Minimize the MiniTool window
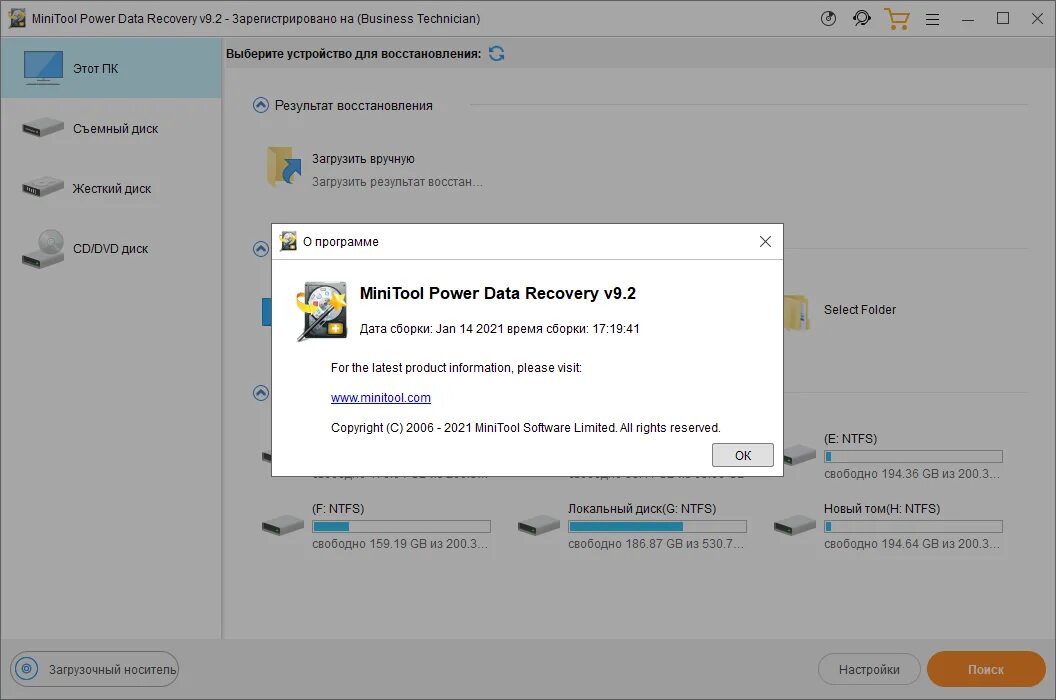 [968, 19]
